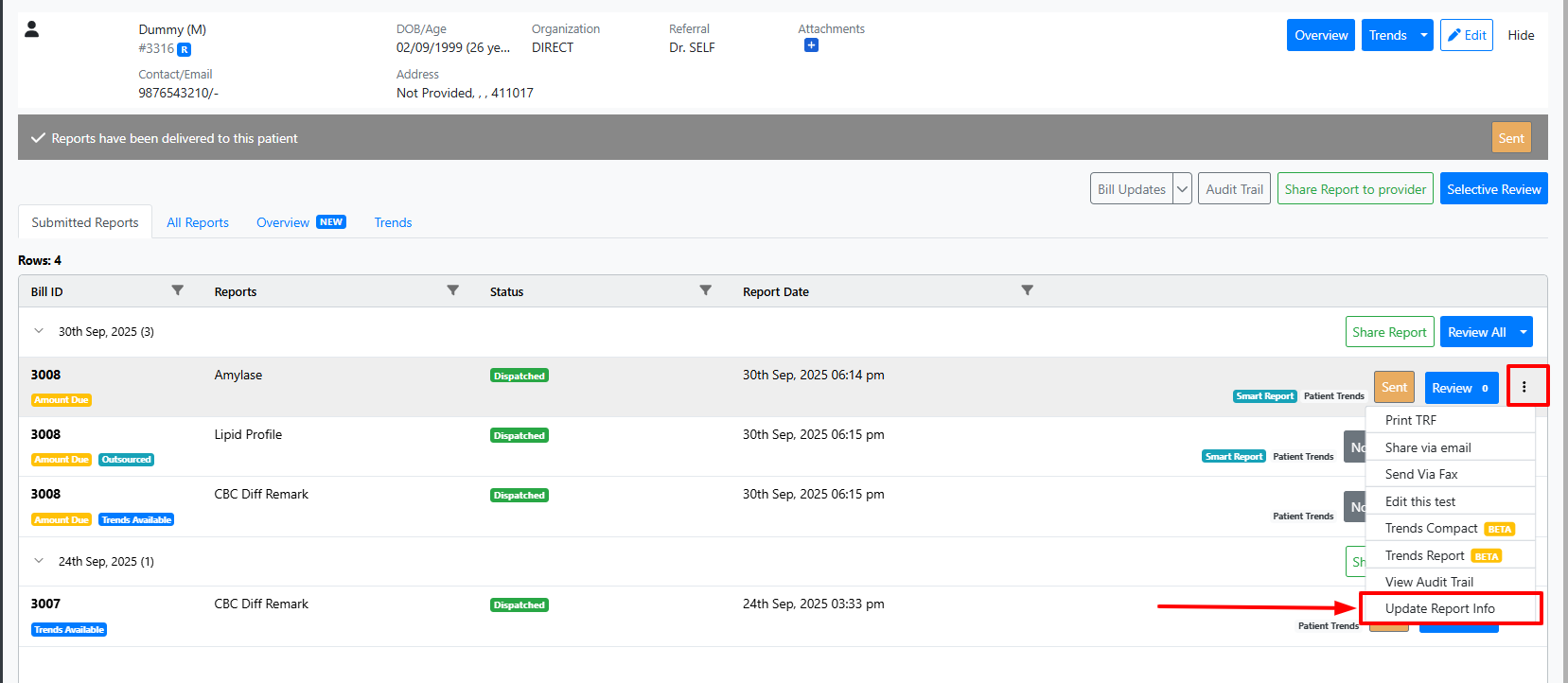Screen dimensions: 1568x683
Task: Select Update Report Info menu item
Action: tap(1439, 608)
